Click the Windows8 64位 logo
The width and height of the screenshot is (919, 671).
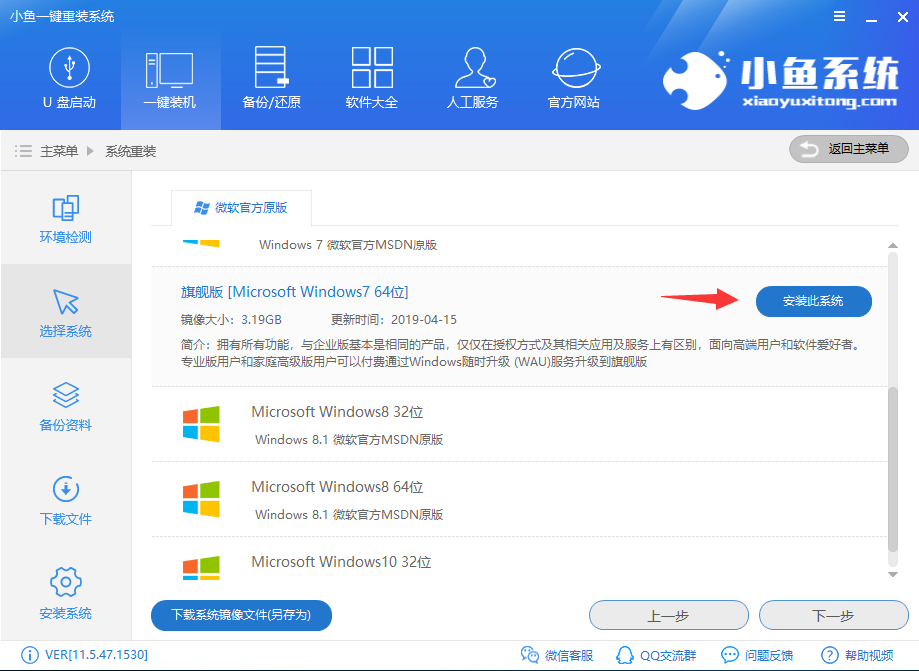coord(201,499)
